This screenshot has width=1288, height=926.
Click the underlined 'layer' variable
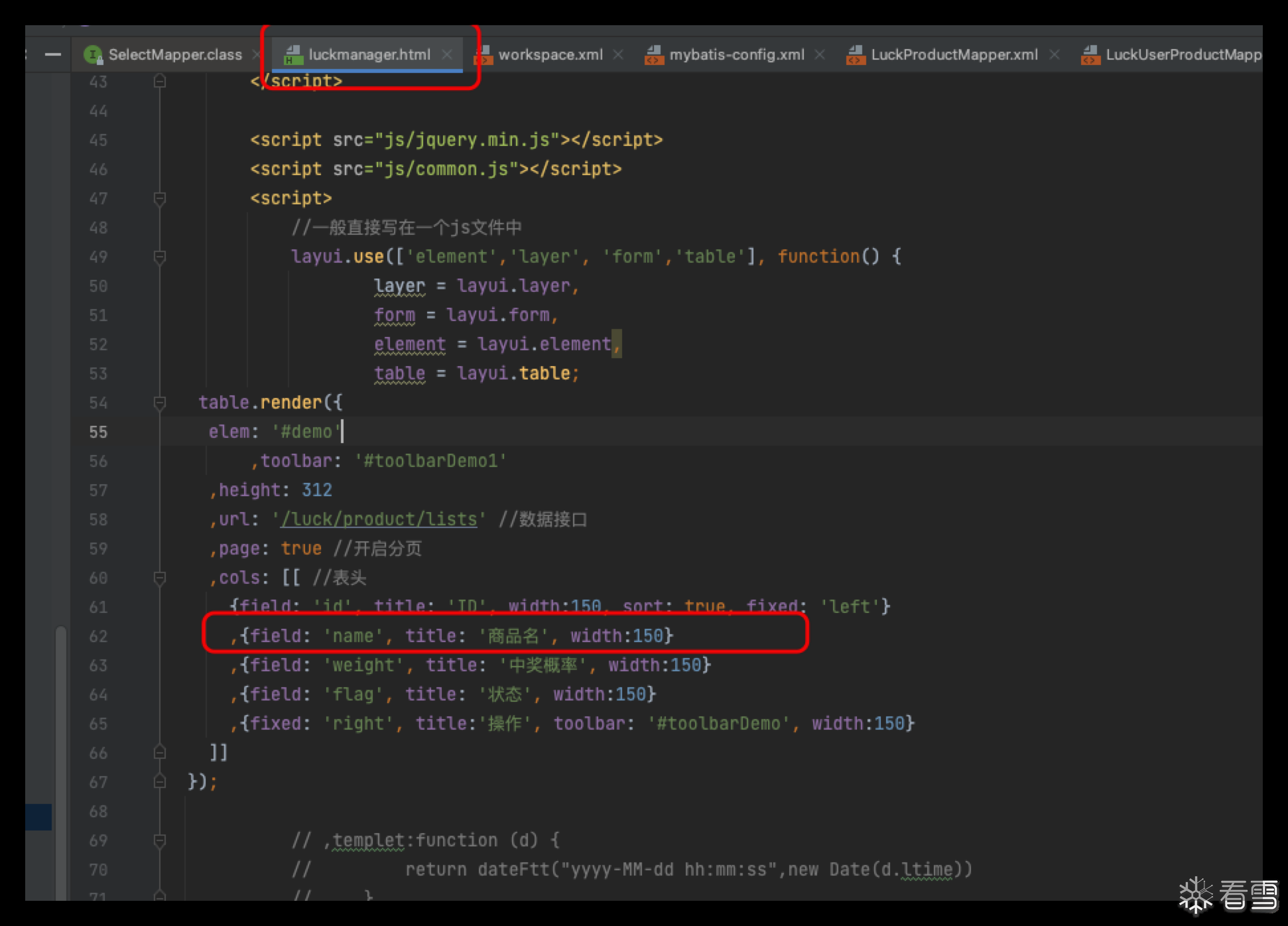[399, 286]
